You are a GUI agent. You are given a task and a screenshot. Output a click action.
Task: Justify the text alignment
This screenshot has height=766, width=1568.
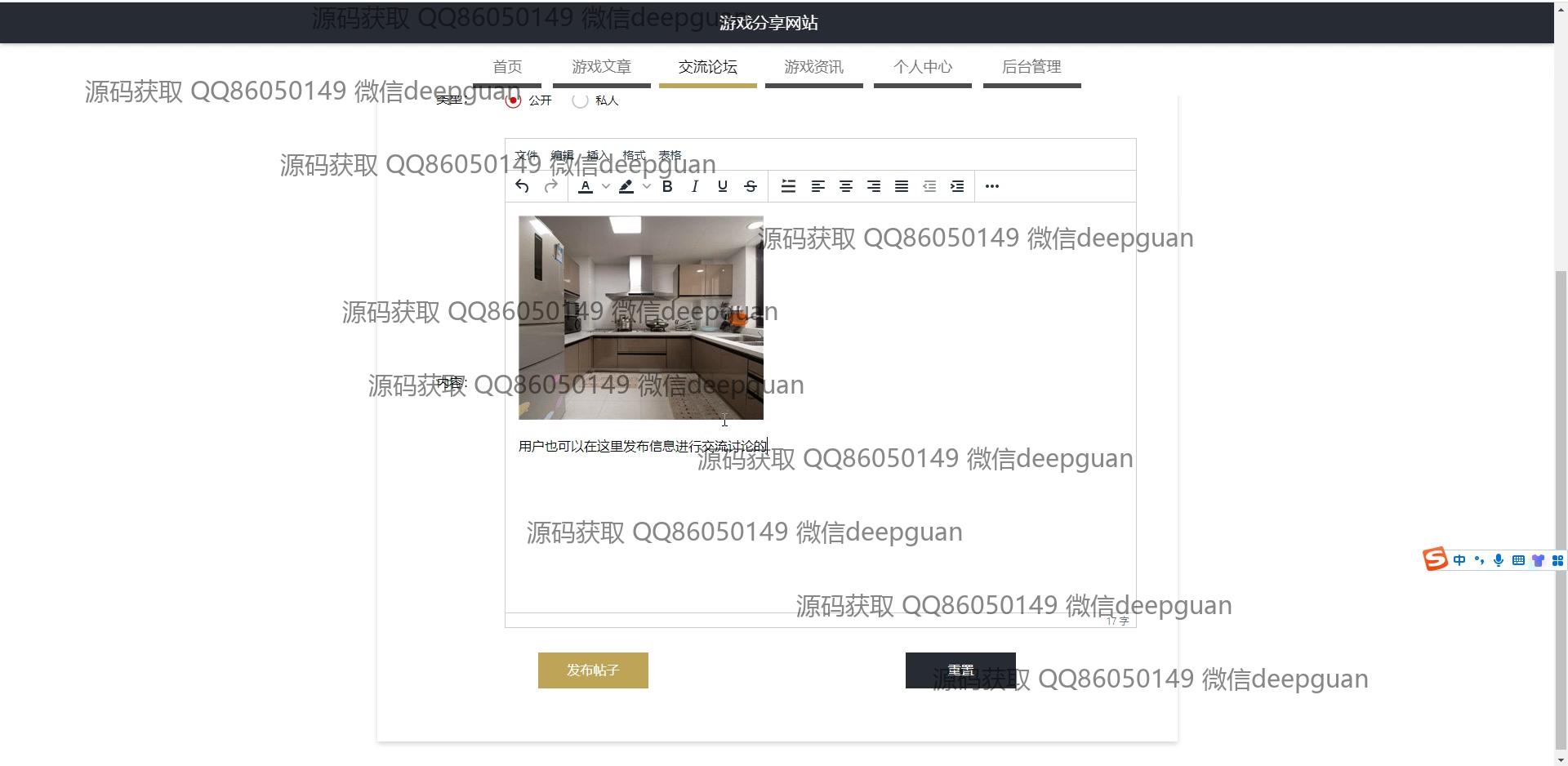point(902,186)
